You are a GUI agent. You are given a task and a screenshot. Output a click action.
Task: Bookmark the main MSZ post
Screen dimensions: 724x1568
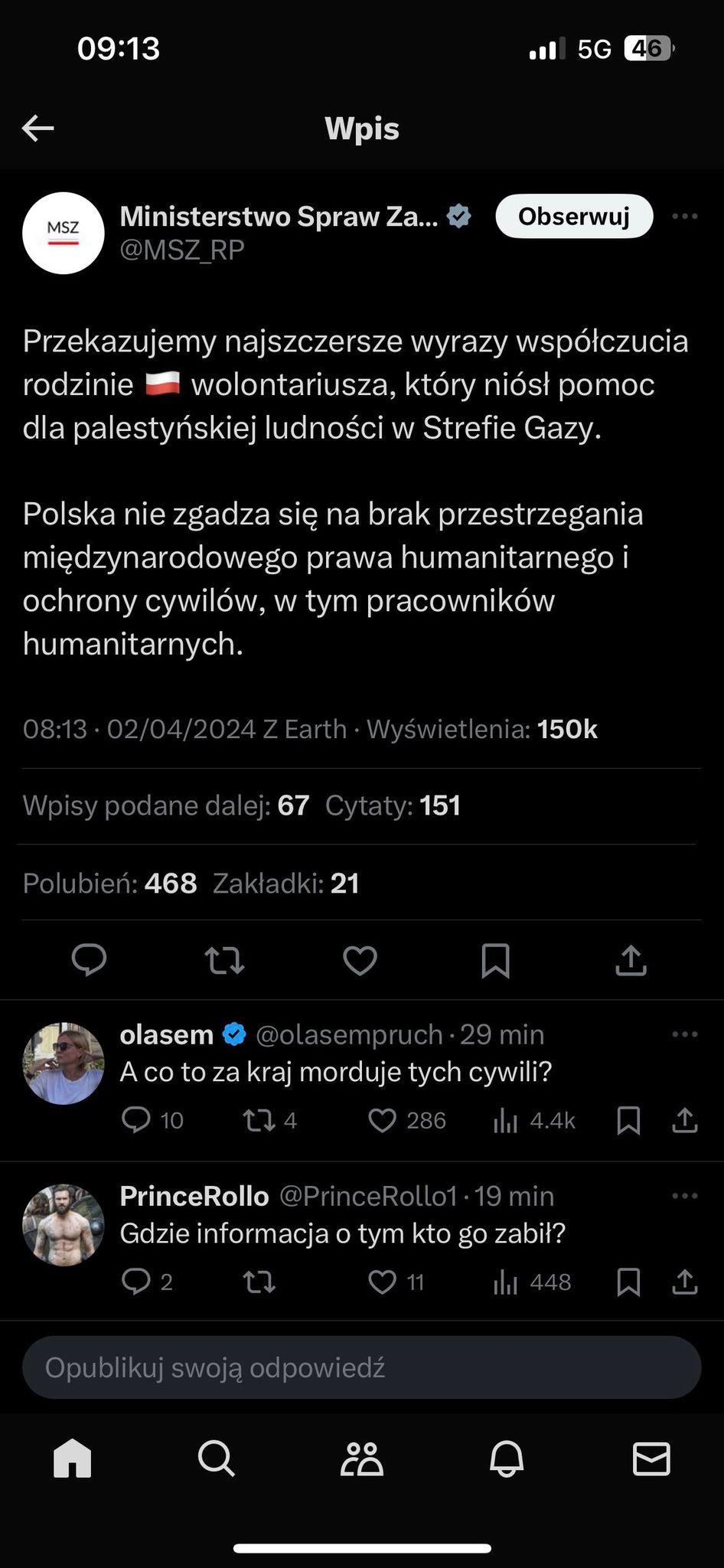(495, 960)
